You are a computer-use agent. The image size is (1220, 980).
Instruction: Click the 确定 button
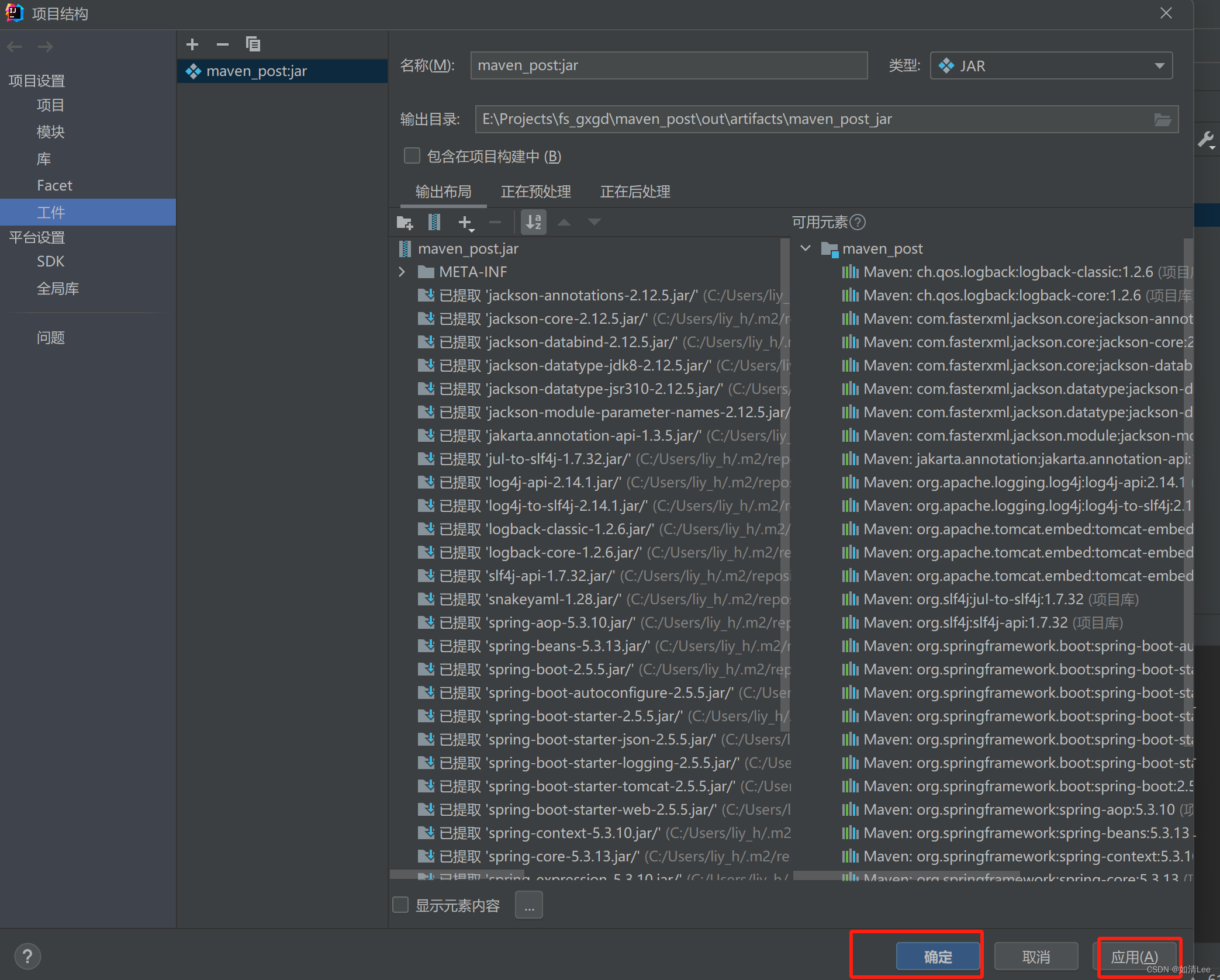coord(938,957)
